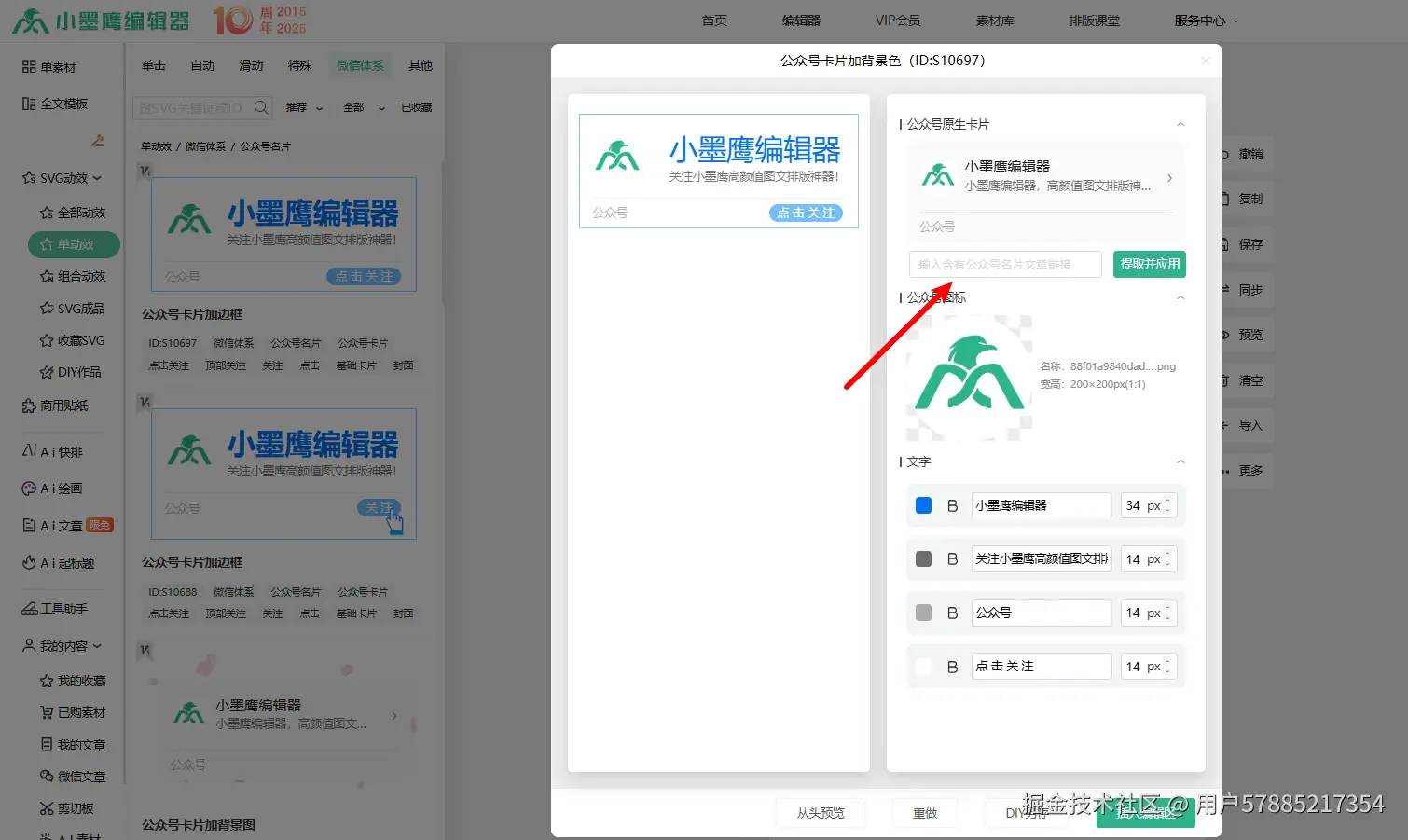
Task: Collapse the 公众号图标 section
Action: point(1180,297)
